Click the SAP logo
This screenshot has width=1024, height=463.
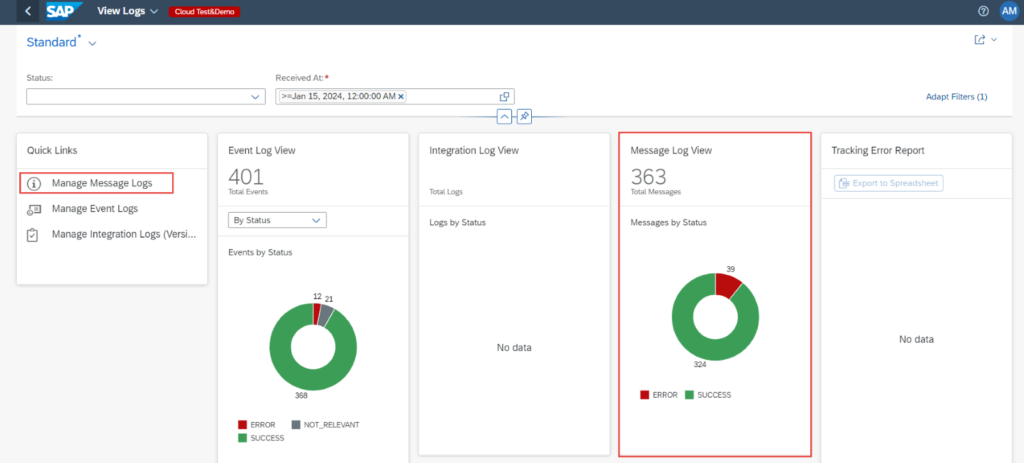click(x=62, y=11)
